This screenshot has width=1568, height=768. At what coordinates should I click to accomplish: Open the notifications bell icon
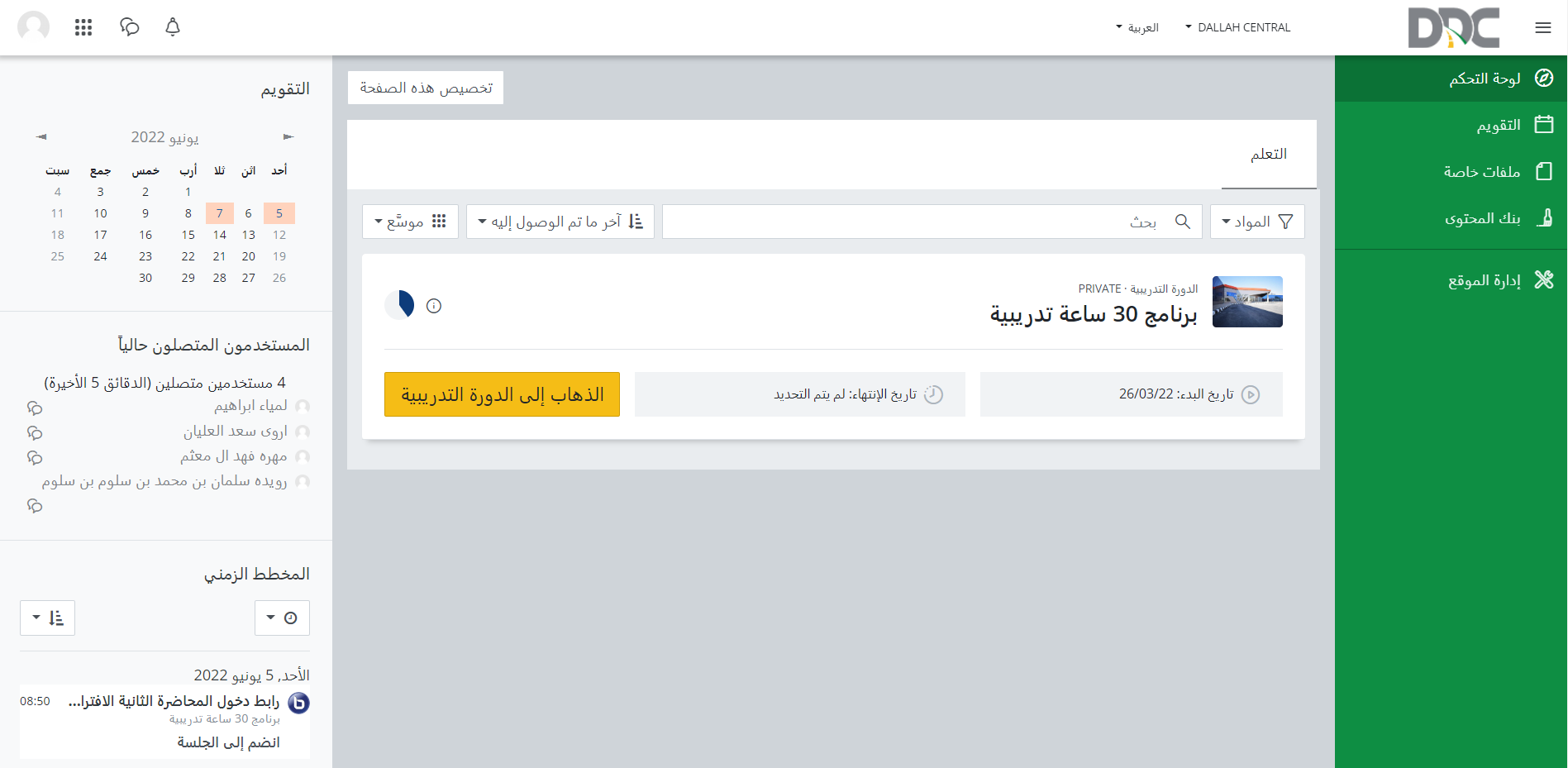173,27
